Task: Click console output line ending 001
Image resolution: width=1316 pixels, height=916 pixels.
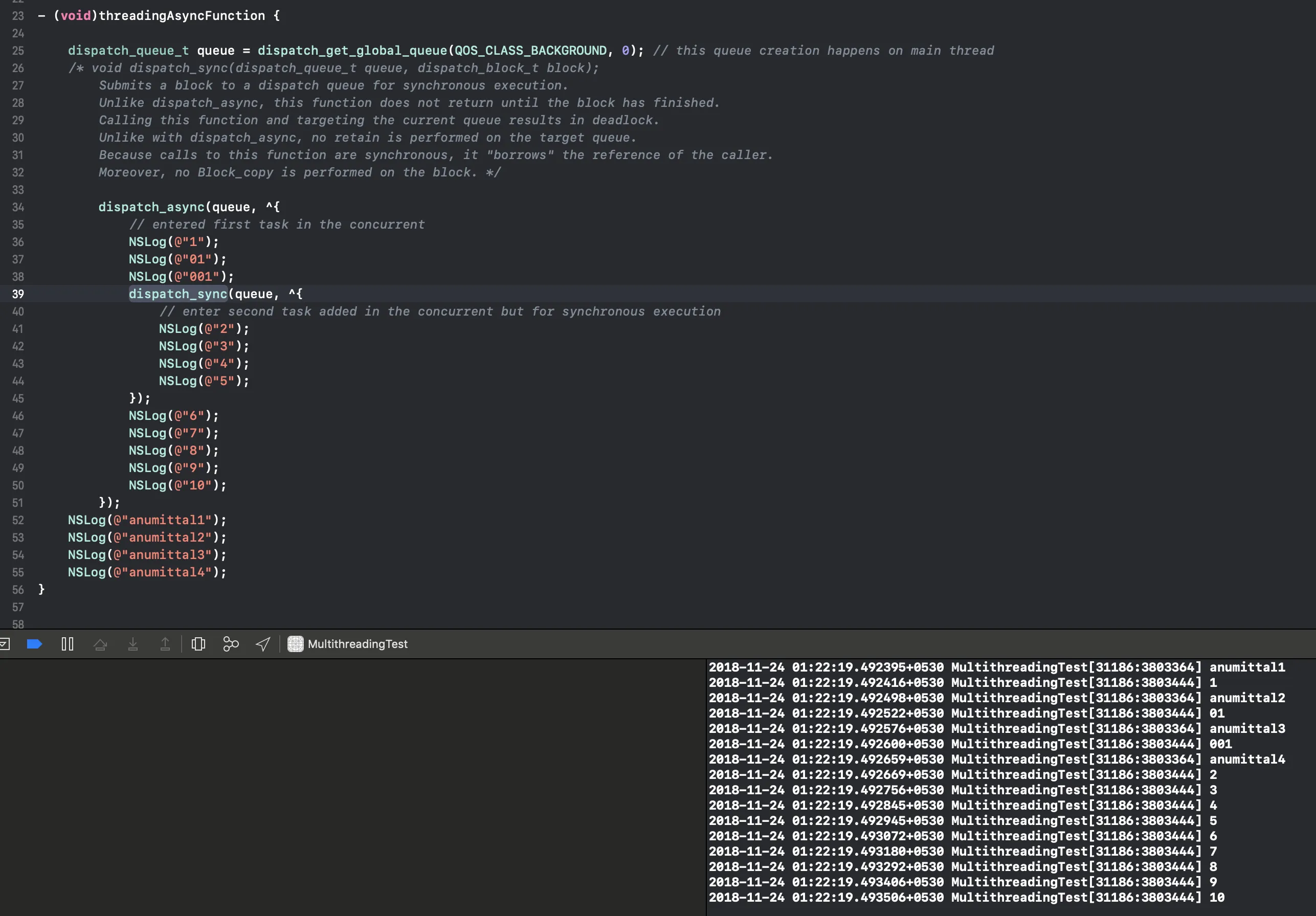Action: tap(970, 744)
